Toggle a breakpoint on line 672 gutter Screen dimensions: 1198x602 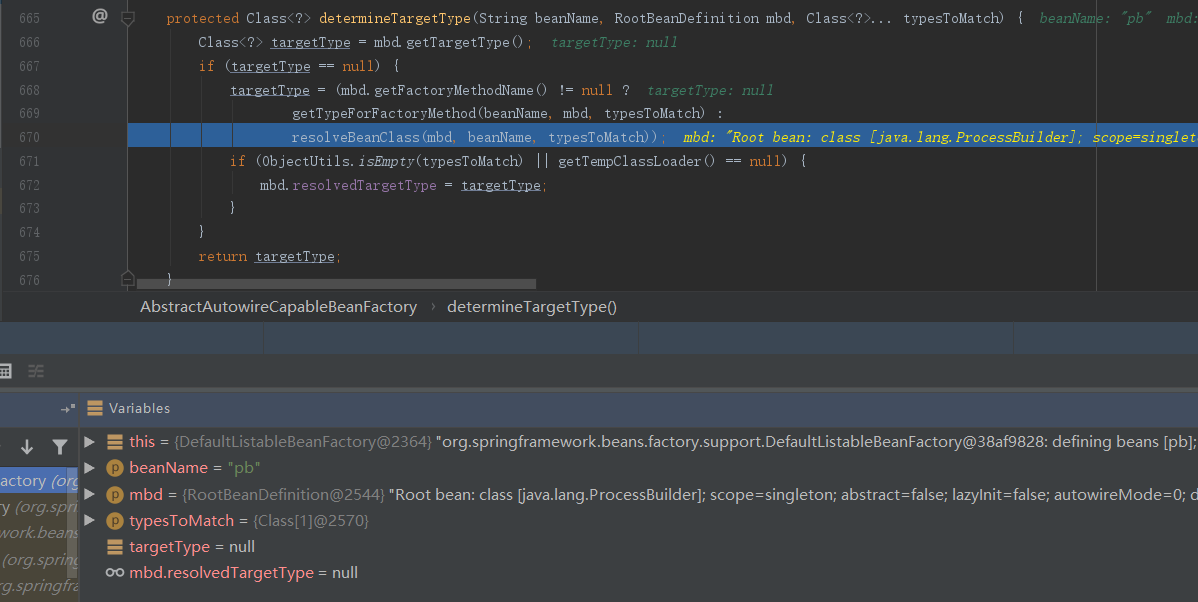[60, 185]
